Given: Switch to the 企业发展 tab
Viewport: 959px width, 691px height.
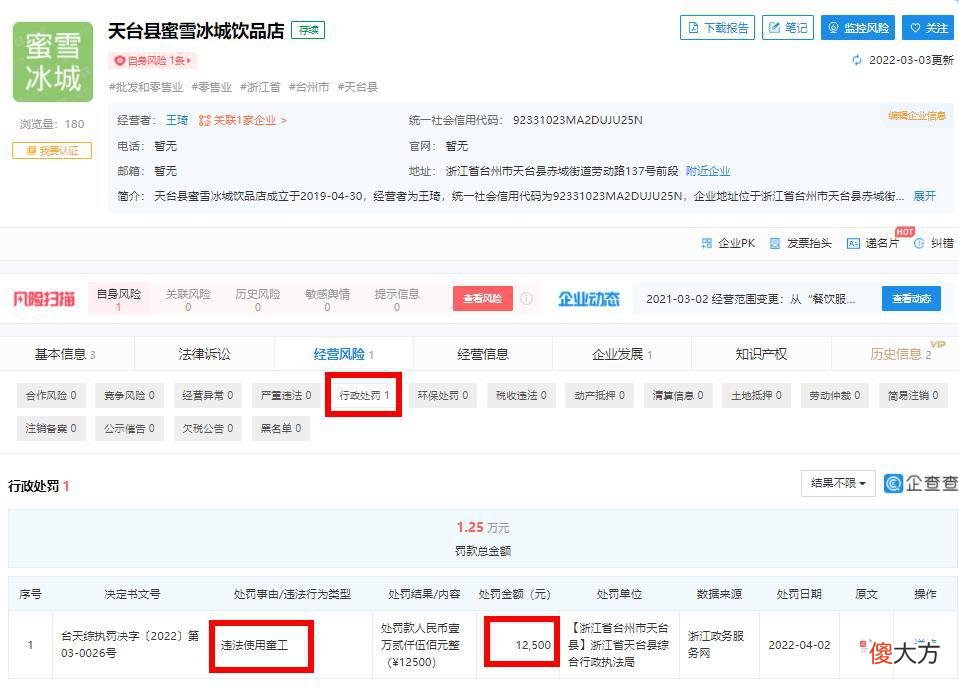Looking at the screenshot, I should [x=621, y=354].
